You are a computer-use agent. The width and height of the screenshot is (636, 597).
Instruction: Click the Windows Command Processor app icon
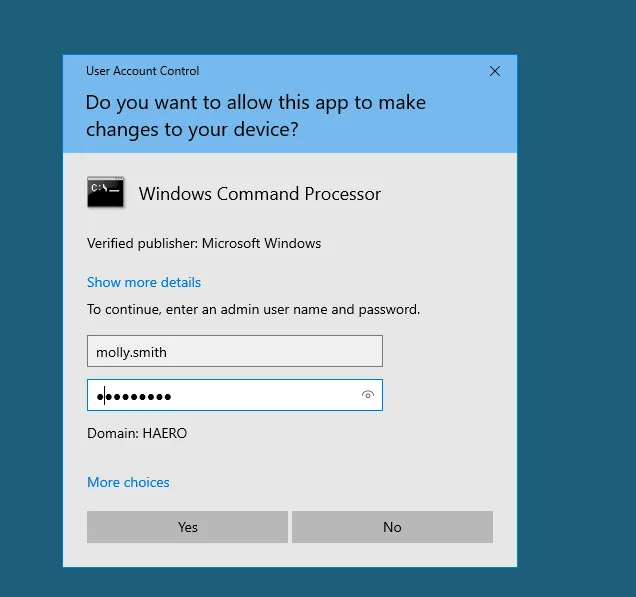[x=105, y=192]
